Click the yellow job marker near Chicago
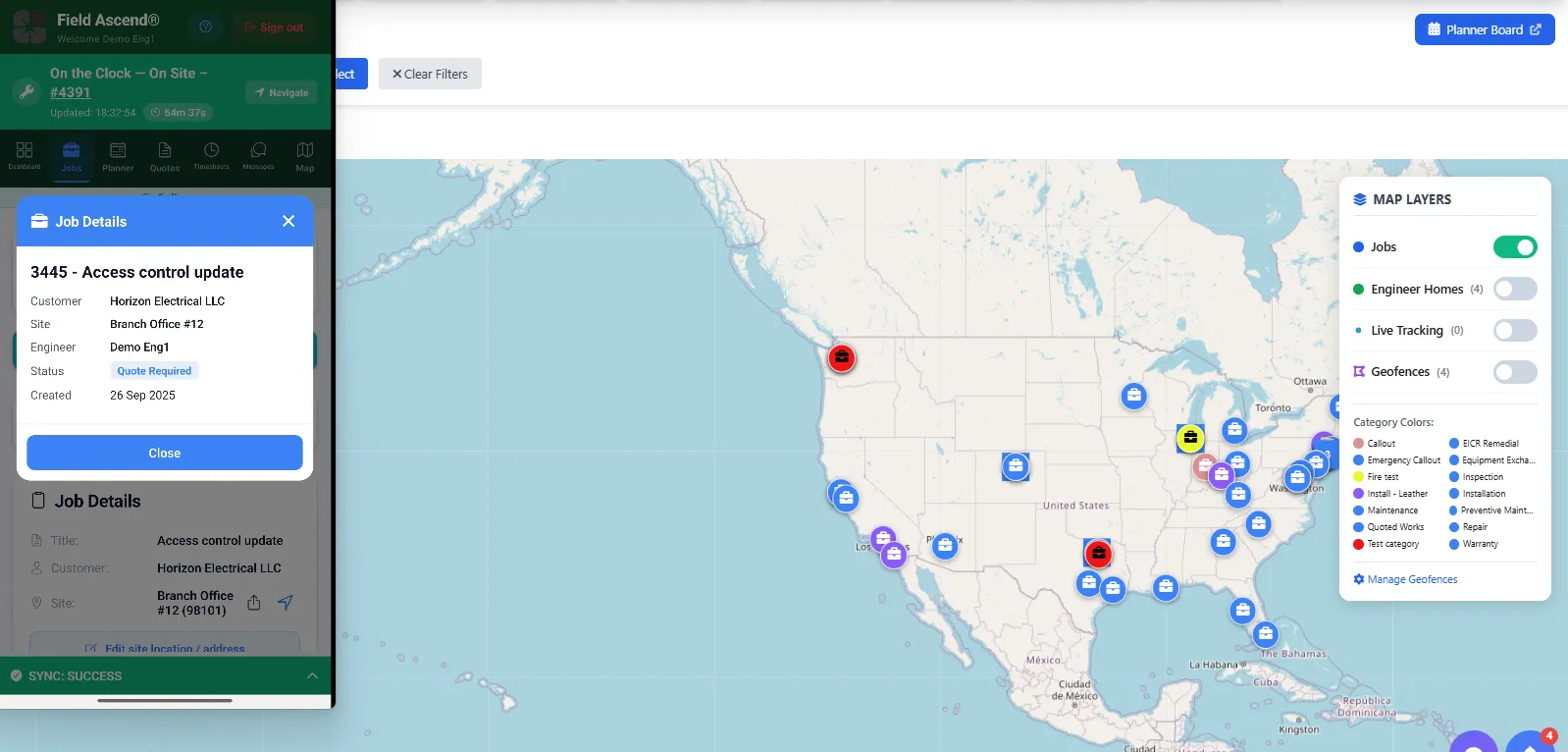The width and height of the screenshot is (1568, 752). tap(1190, 438)
